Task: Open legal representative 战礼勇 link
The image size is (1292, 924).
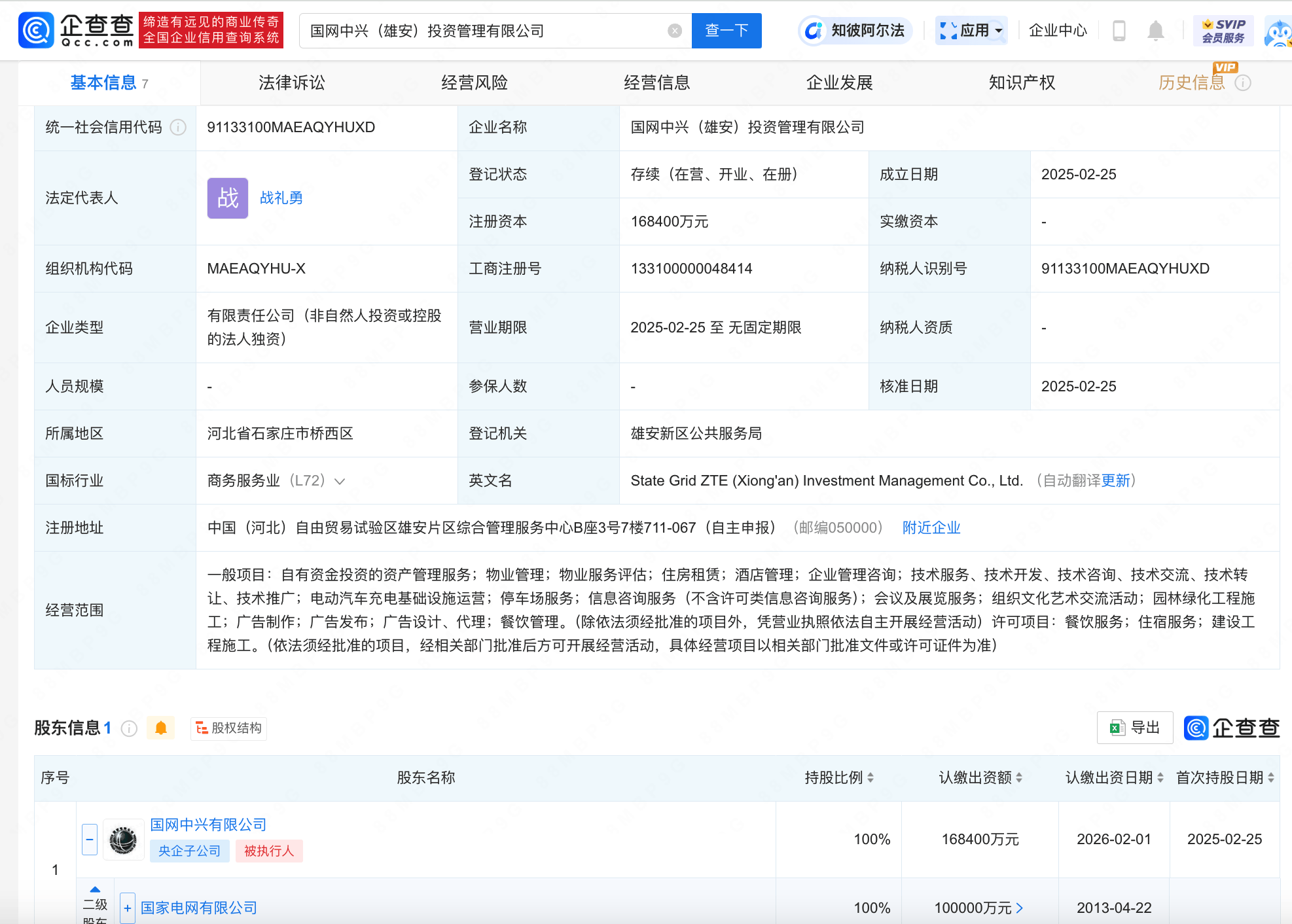Action: click(281, 198)
